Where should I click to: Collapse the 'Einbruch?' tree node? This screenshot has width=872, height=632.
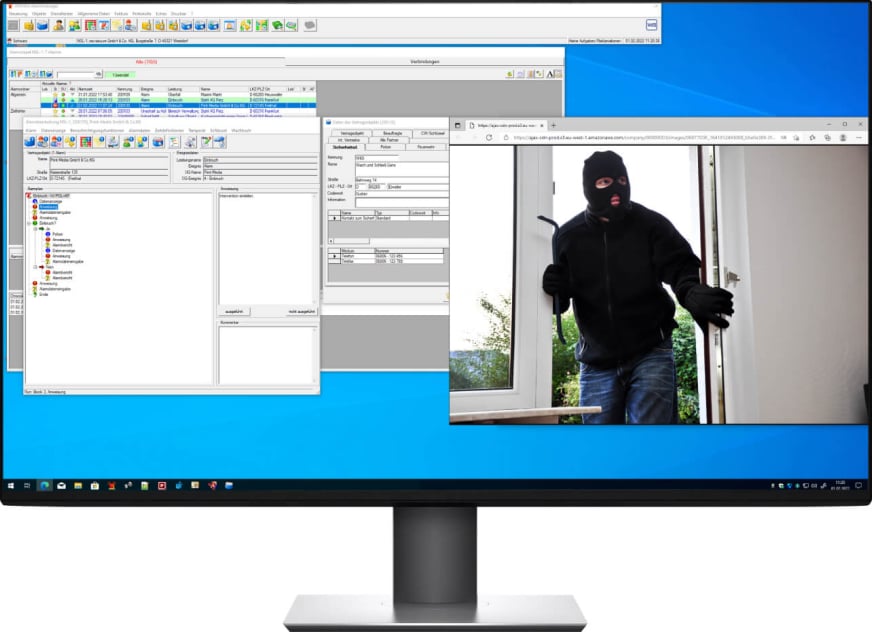pyautogui.click(x=29, y=223)
